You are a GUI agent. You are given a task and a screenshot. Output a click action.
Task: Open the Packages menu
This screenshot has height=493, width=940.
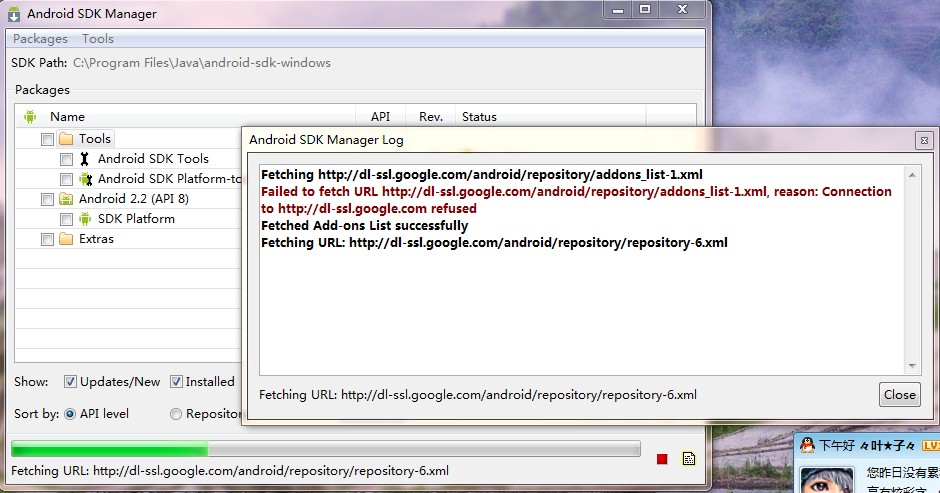point(40,39)
